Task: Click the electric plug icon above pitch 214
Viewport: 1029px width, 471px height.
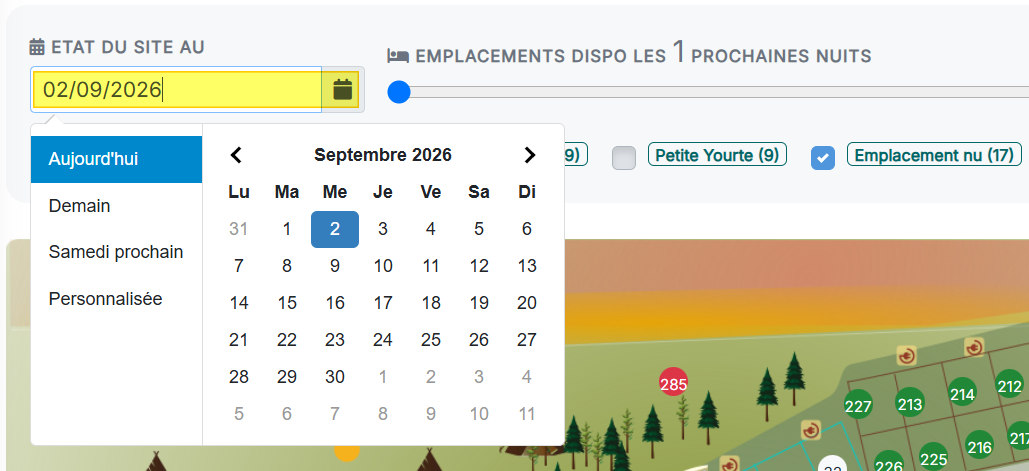Action: click(x=973, y=347)
